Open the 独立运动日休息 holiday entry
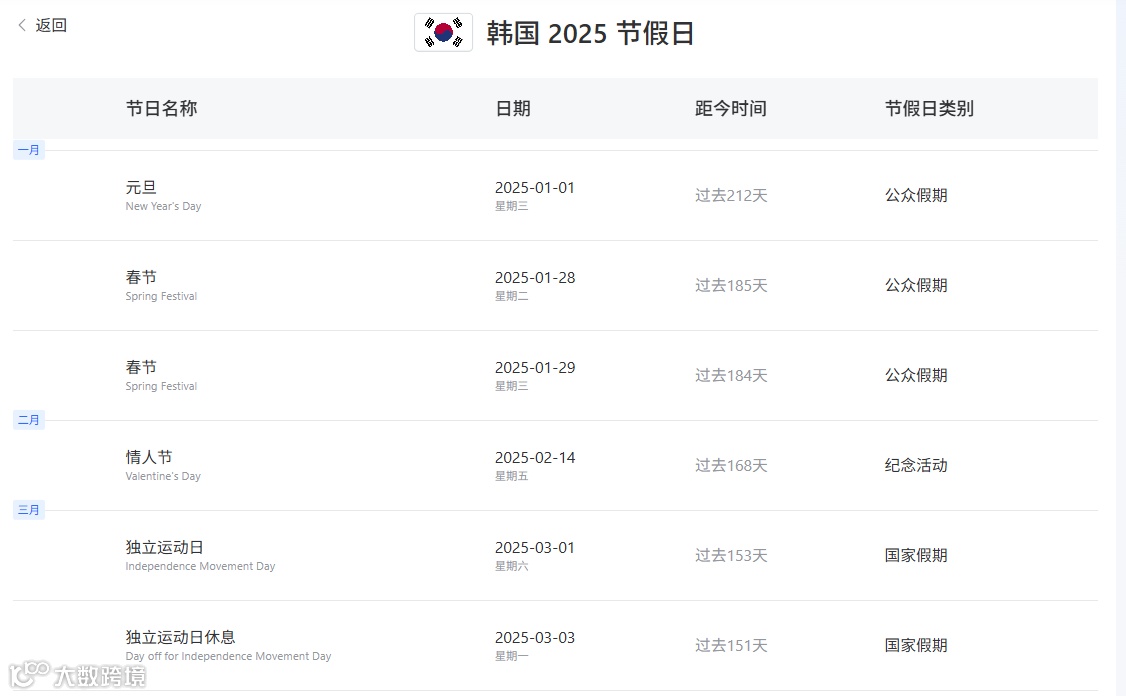Viewport: 1126px width, 696px height. tap(555, 646)
